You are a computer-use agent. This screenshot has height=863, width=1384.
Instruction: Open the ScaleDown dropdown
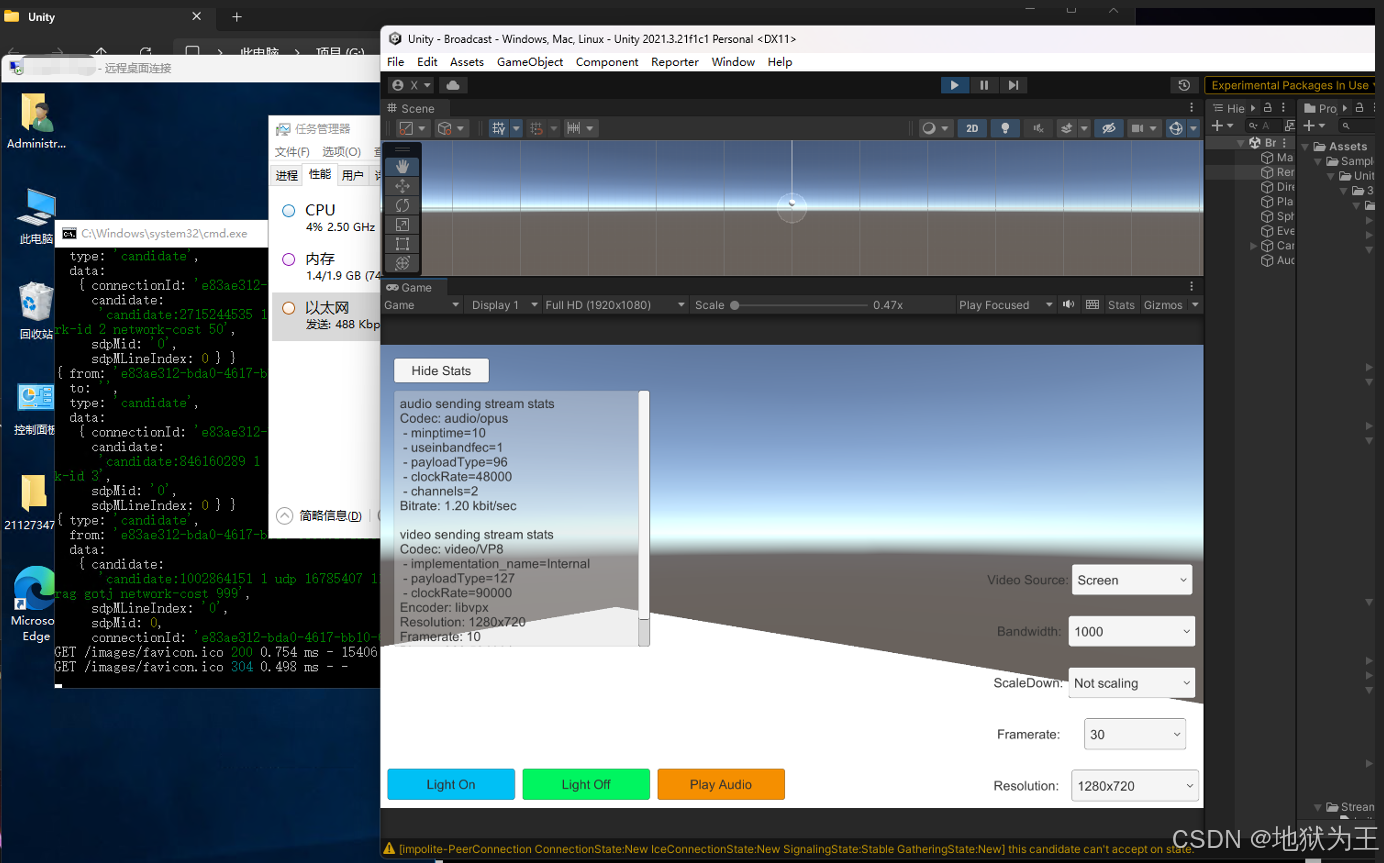pyautogui.click(x=1132, y=683)
